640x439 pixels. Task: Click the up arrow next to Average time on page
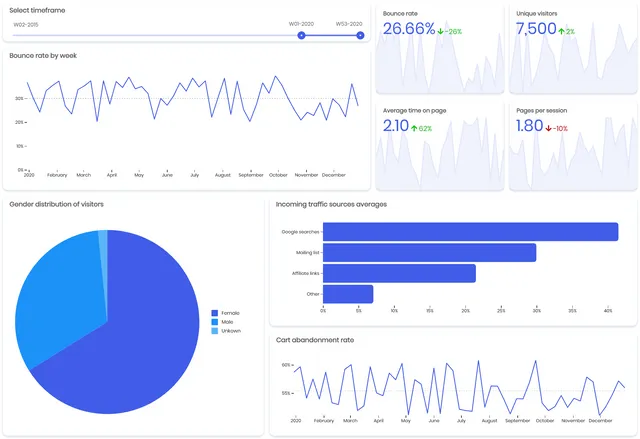tap(414, 129)
